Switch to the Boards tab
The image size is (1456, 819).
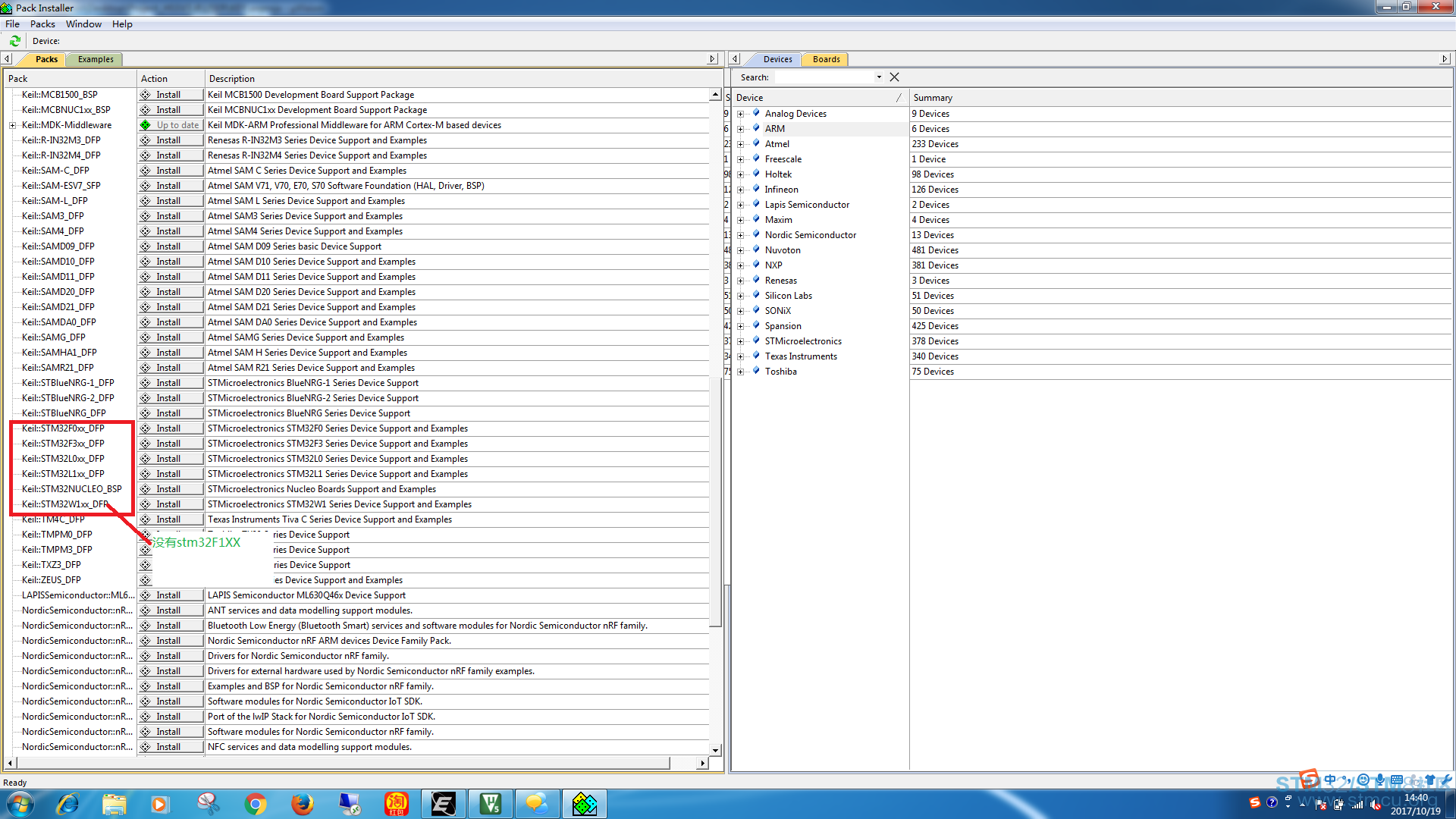click(826, 59)
